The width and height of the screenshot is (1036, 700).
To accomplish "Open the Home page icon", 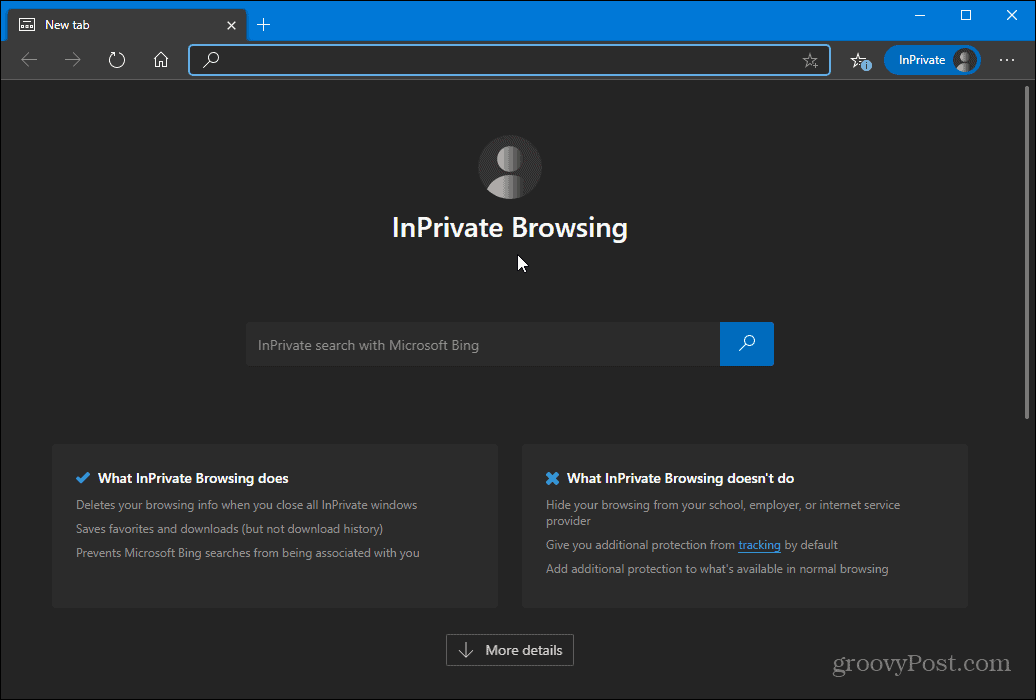I will tap(161, 60).
